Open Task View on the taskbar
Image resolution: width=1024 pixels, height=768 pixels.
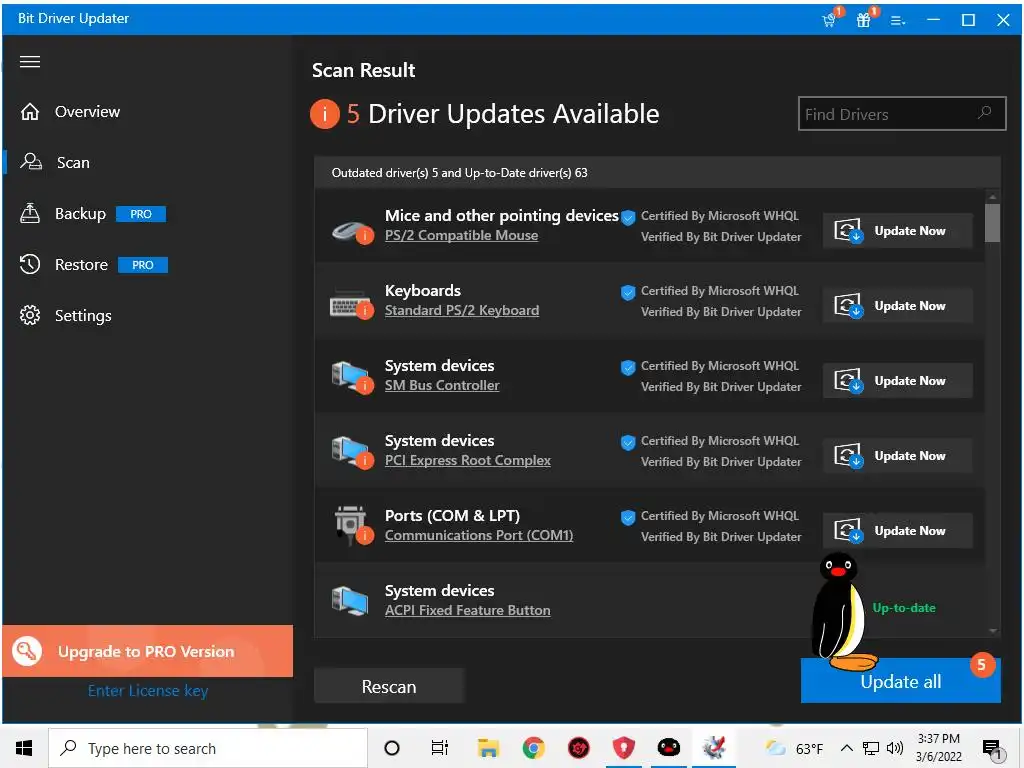click(440, 748)
